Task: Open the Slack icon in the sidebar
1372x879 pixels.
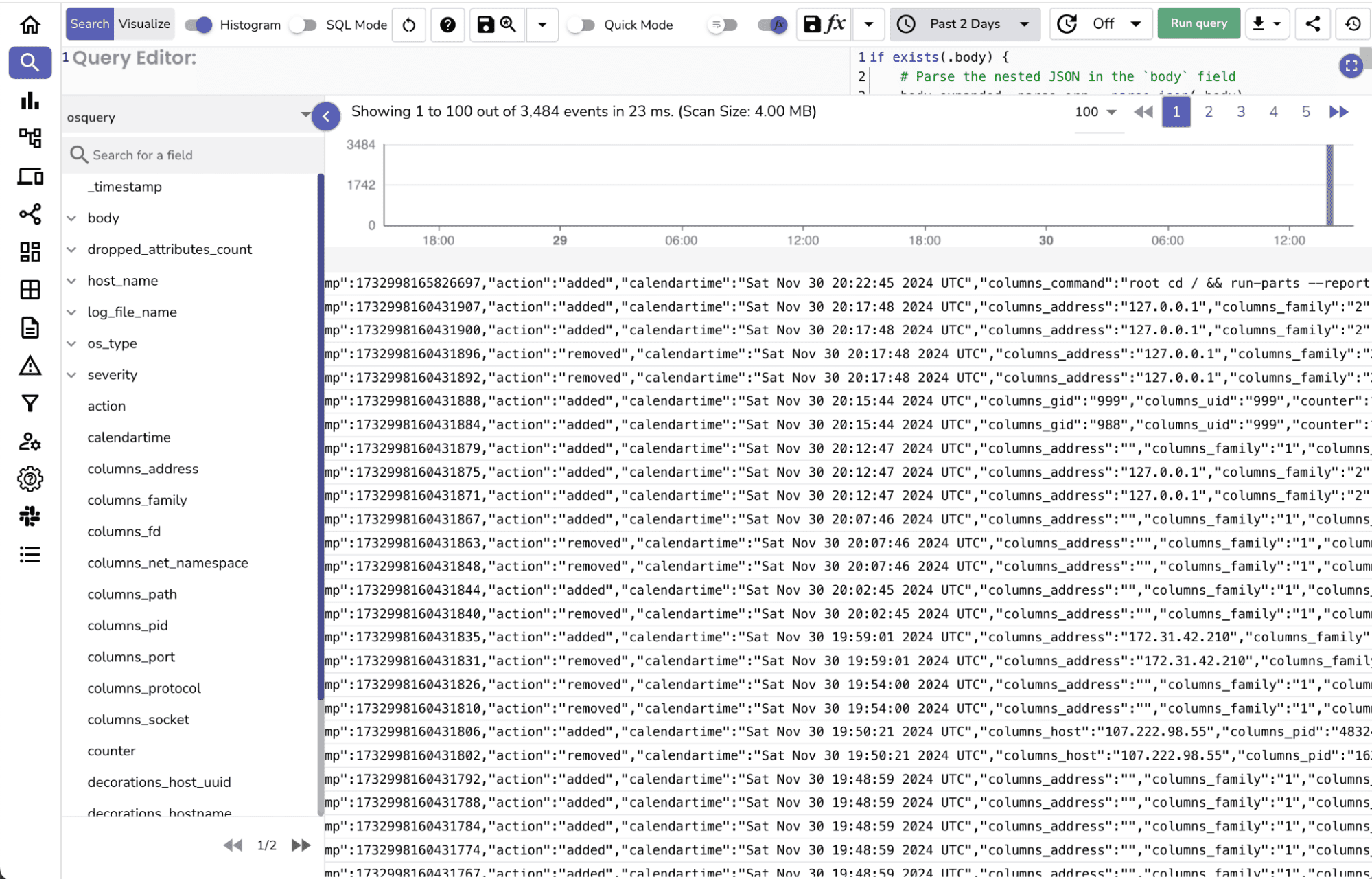Action: coord(30,516)
